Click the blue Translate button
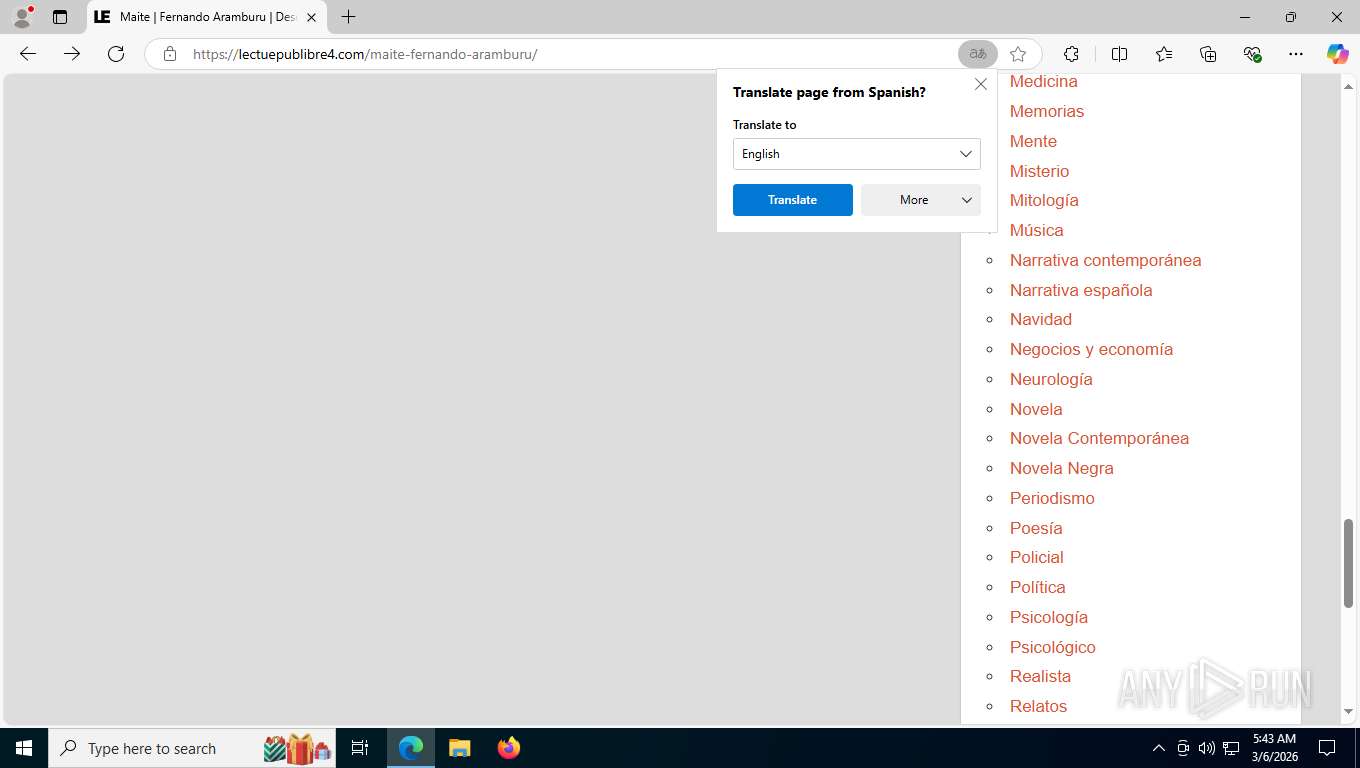The height and width of the screenshot is (768, 1360). (793, 200)
